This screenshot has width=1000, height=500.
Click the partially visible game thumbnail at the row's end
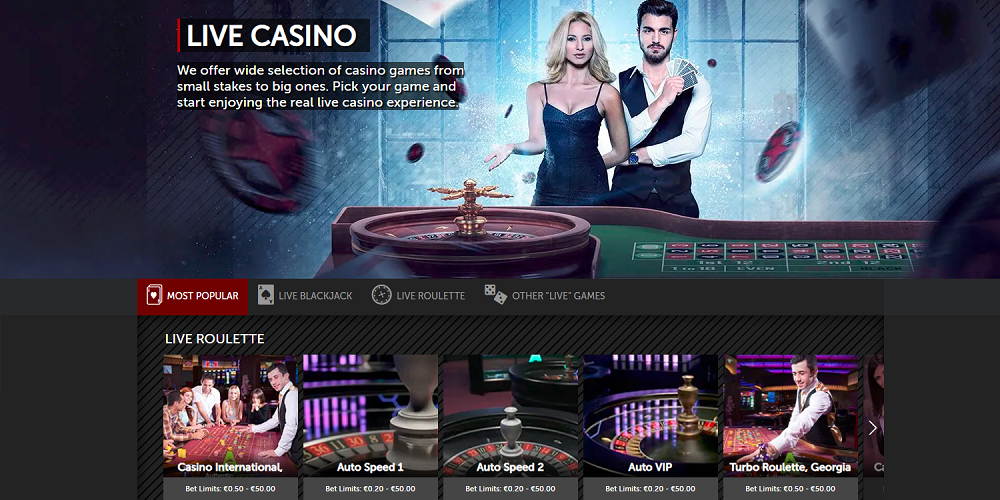coord(873,416)
